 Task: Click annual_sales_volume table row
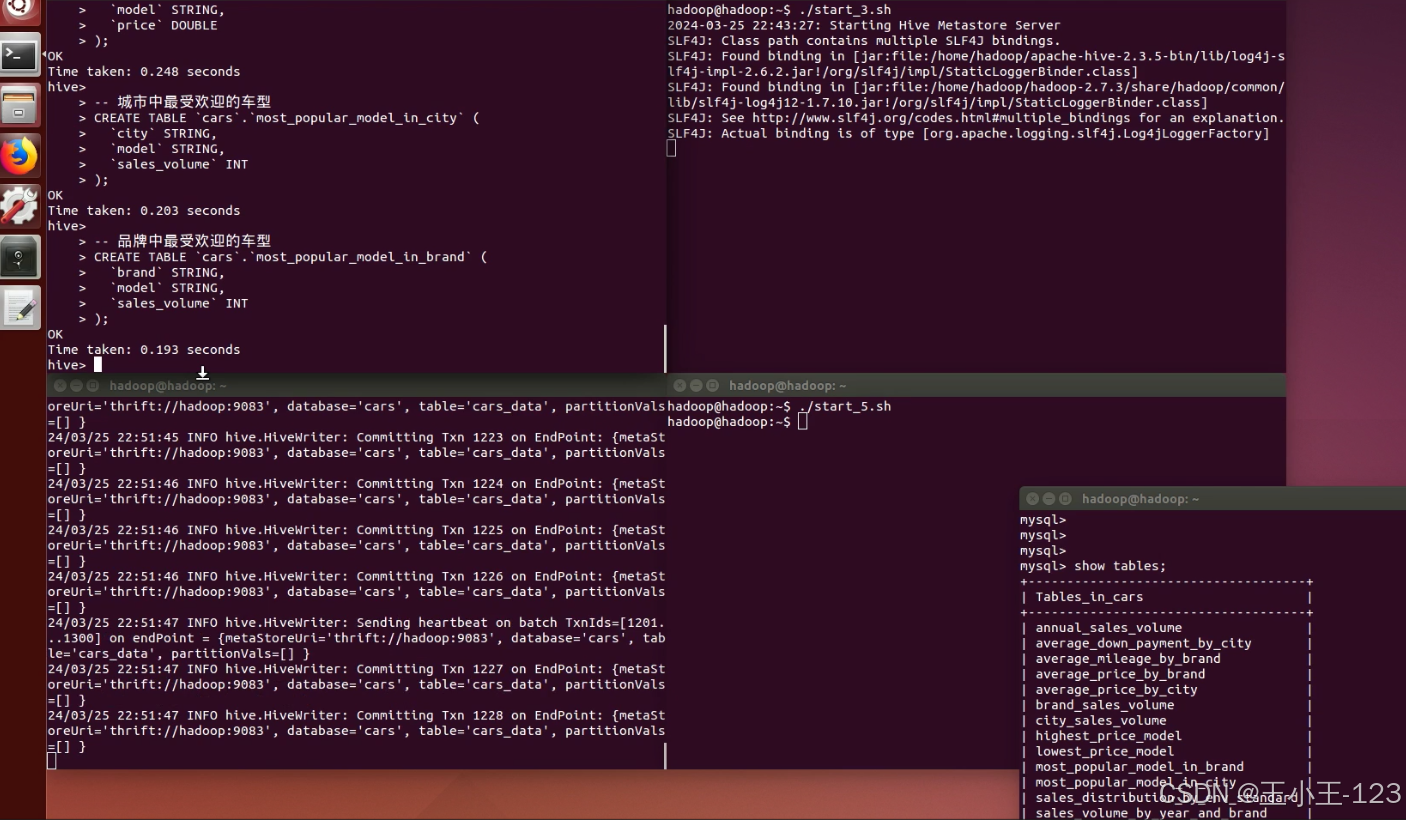coord(1109,628)
